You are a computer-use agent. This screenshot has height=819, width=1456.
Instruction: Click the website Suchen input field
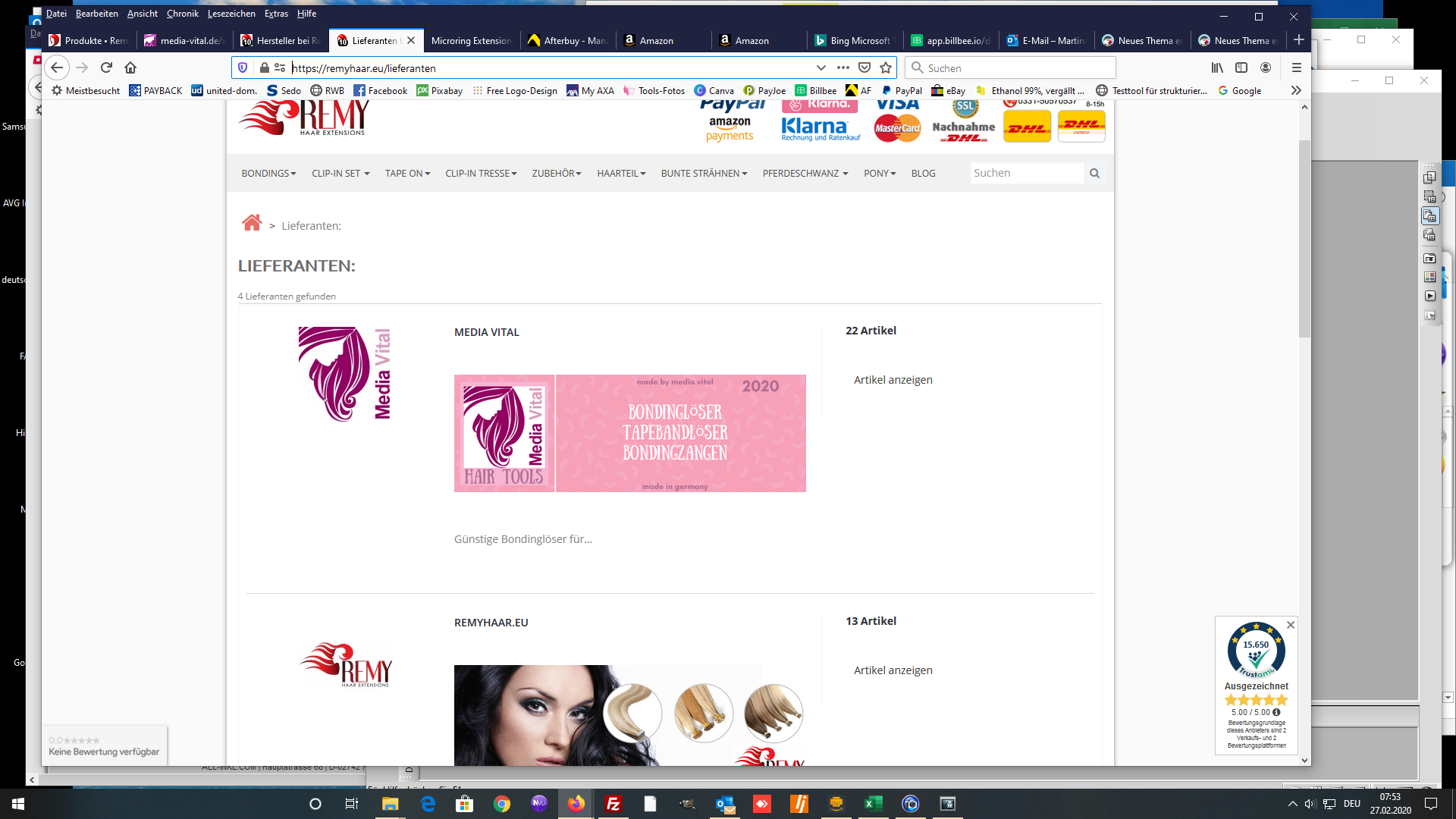[x=1026, y=173]
